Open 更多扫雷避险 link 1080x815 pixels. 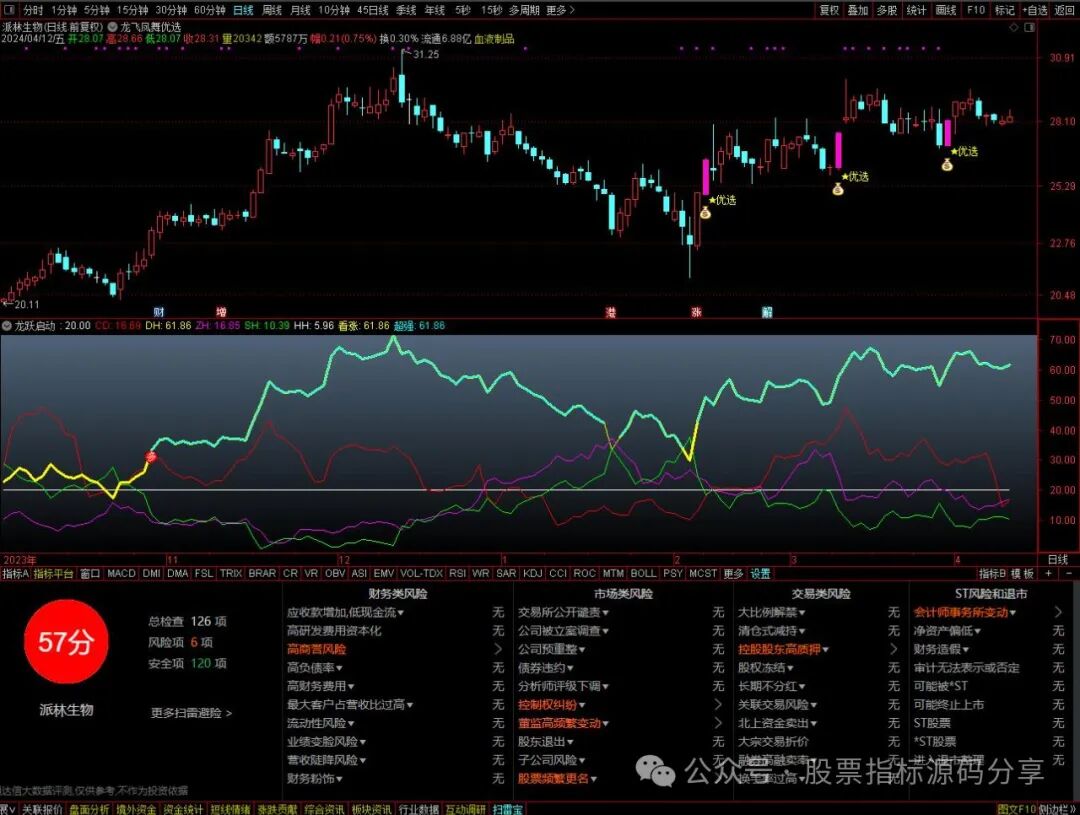pos(191,713)
